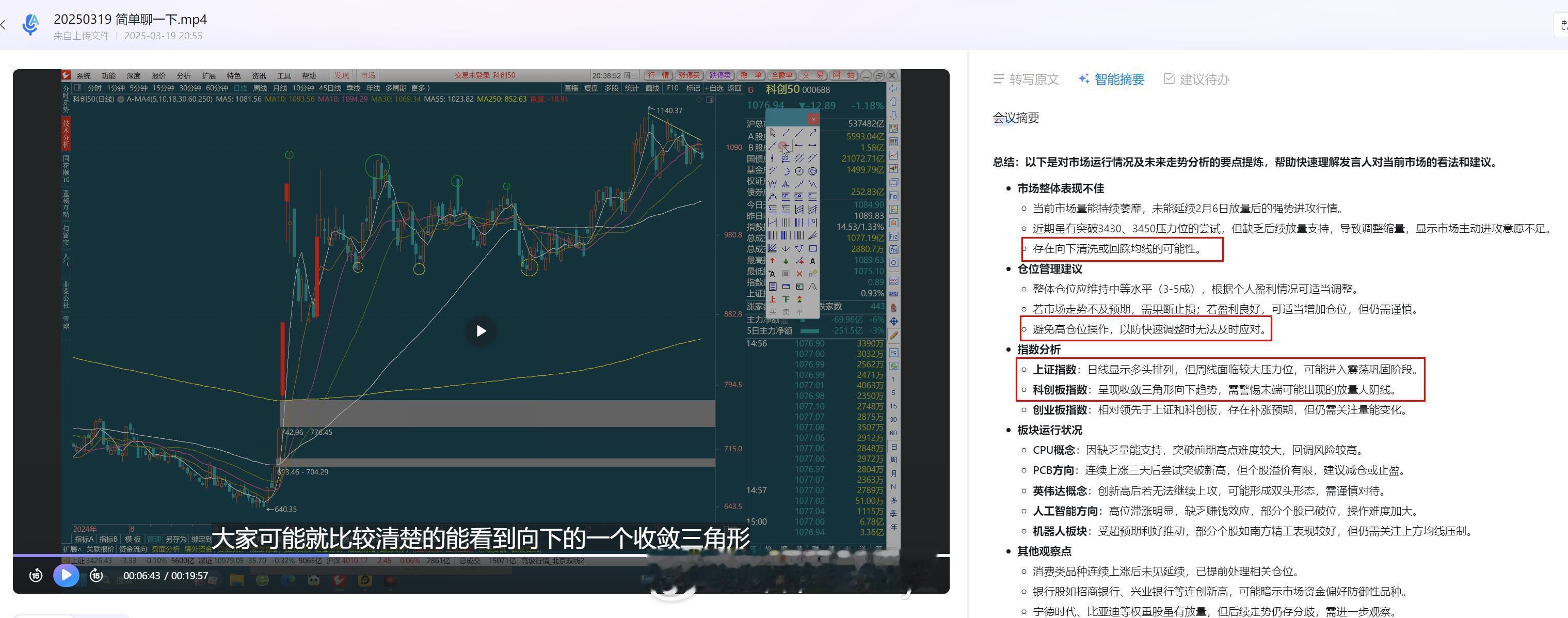
Task: Click the 板块运行状况 heading
Action: [1050, 430]
